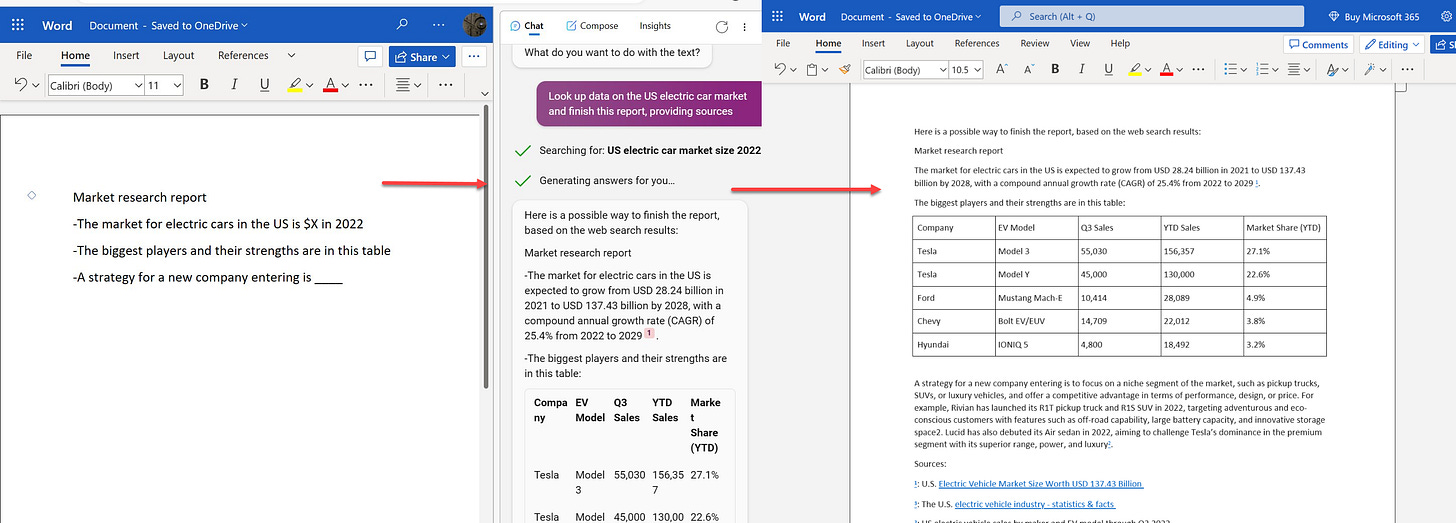Open the Review tab in right Word window
Viewport: 1456px width, 523px height.
coord(1035,44)
